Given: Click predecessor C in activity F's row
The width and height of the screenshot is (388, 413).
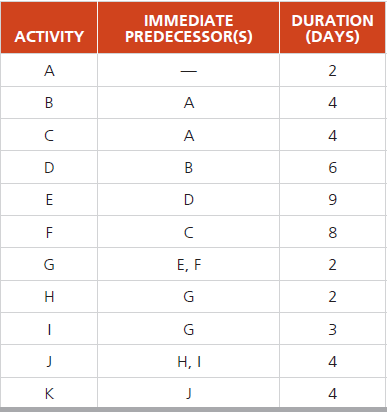Looking at the screenshot, I should 189,233.
